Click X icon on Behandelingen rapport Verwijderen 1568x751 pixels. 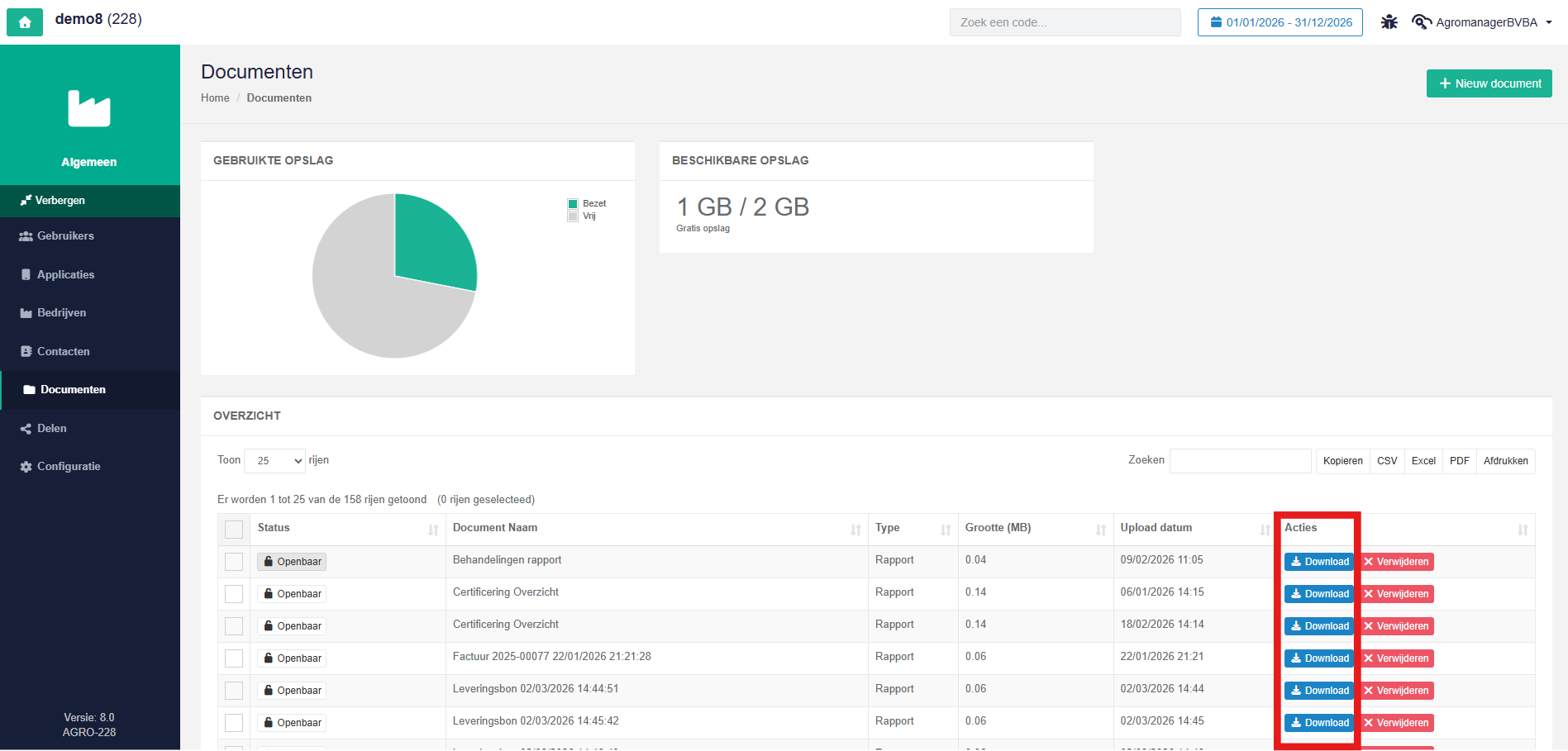(1369, 562)
